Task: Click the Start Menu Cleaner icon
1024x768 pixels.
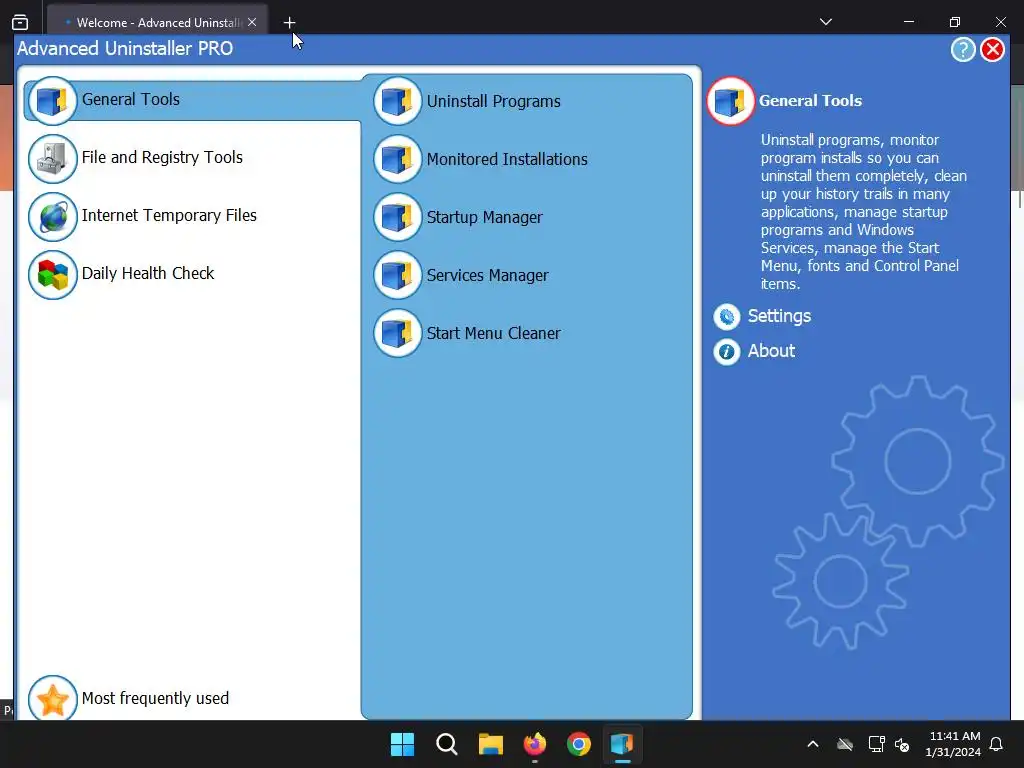Action: click(x=398, y=333)
